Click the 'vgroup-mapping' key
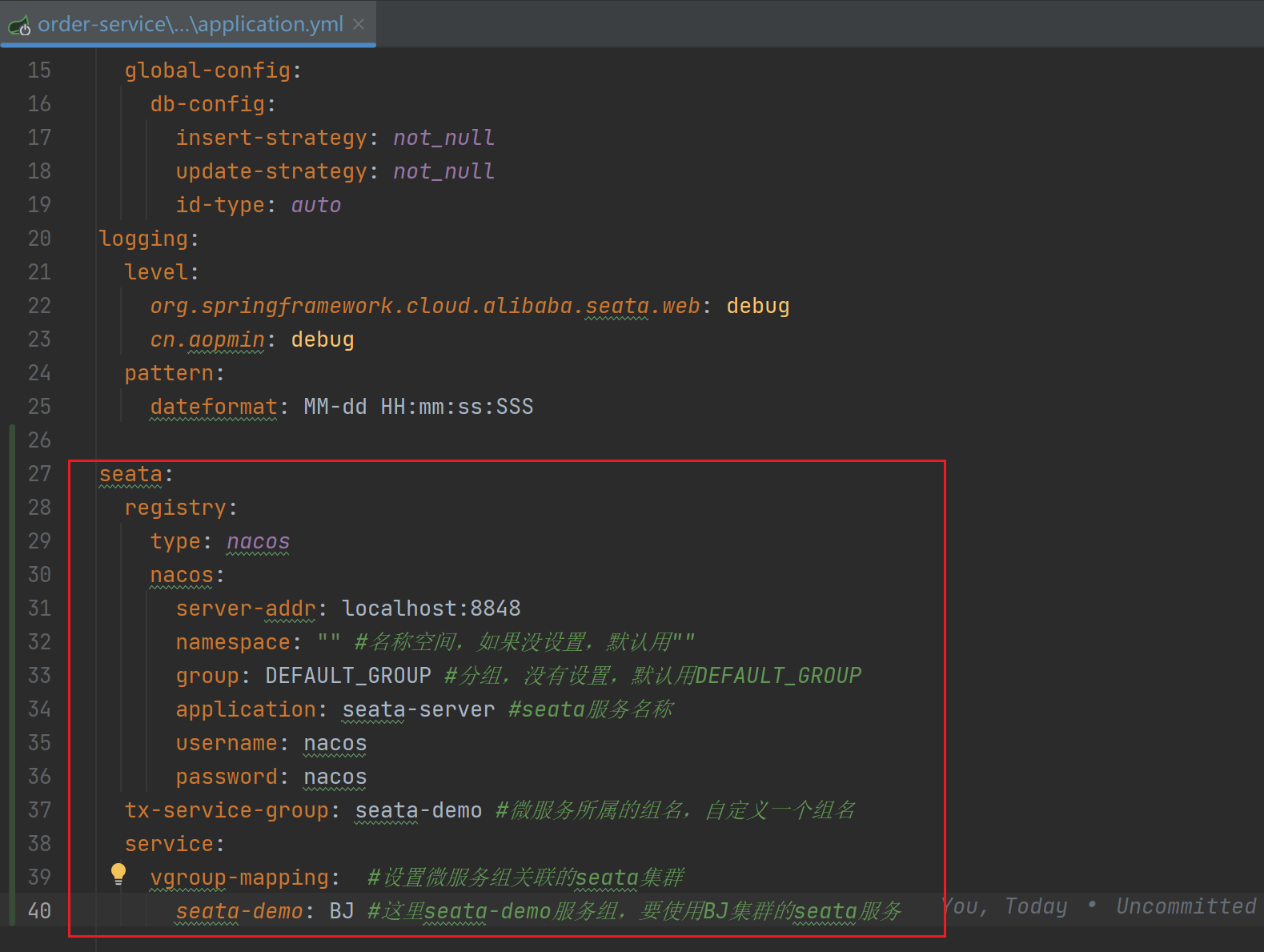The image size is (1264, 952). (x=239, y=878)
